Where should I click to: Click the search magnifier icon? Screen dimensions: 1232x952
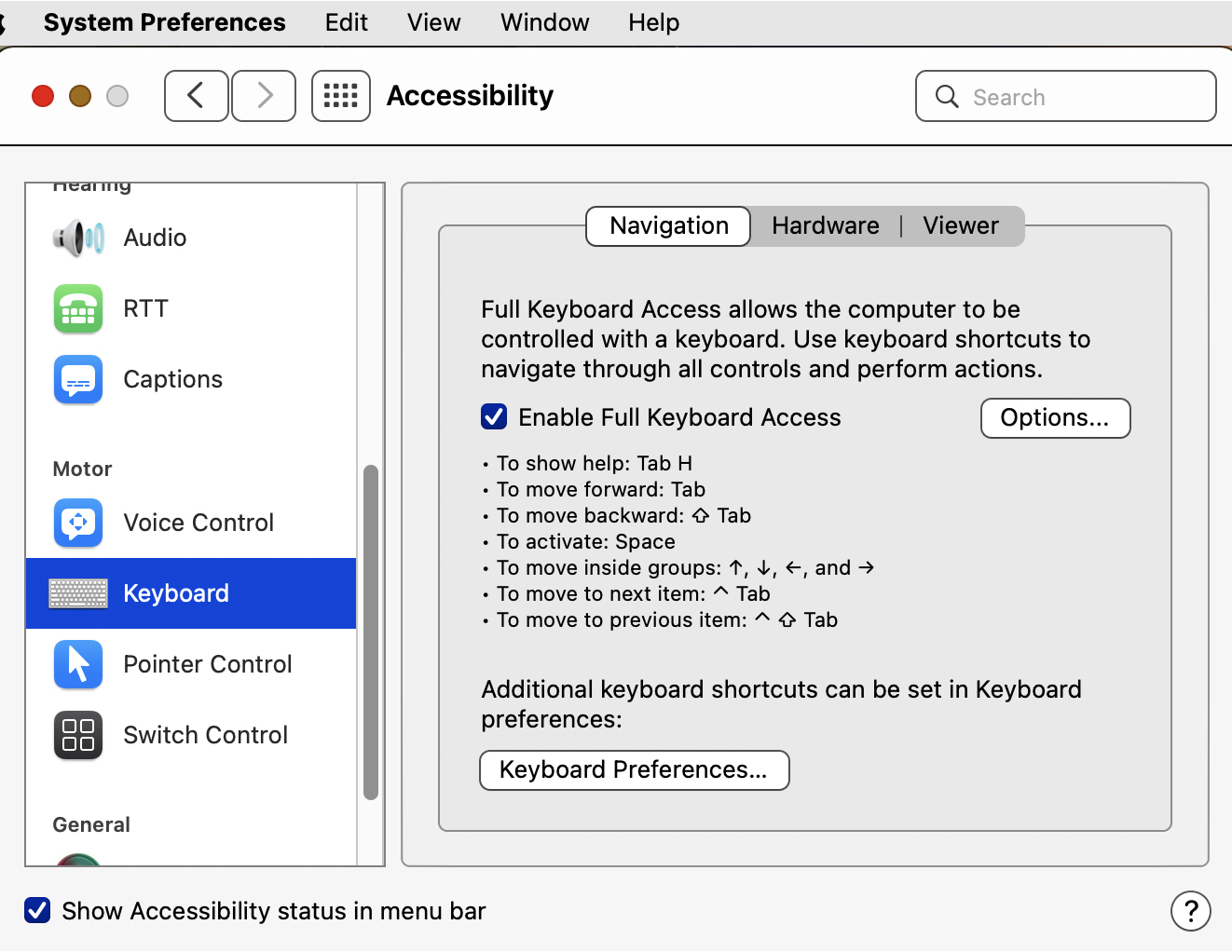click(946, 96)
